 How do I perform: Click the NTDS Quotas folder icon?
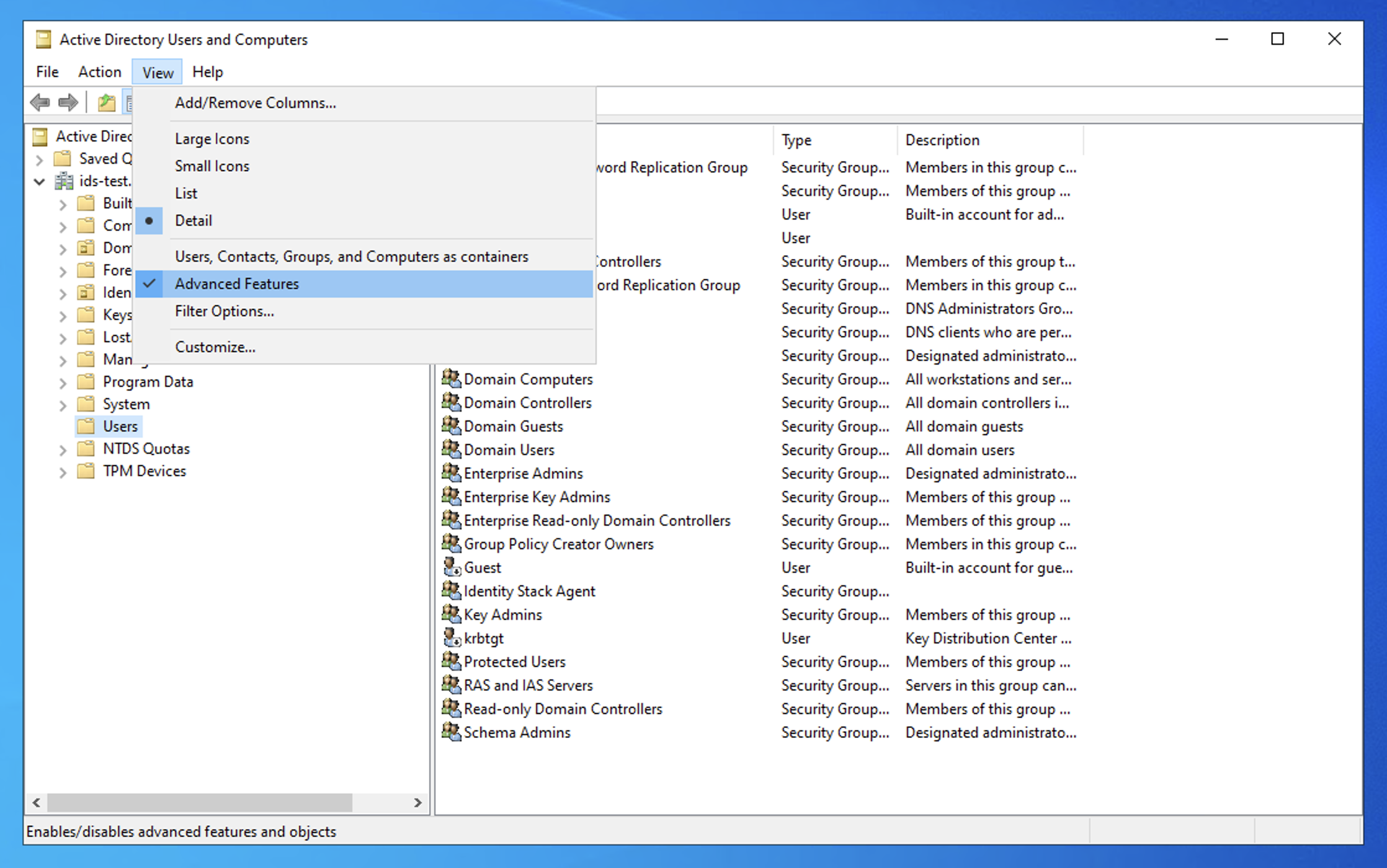click(x=86, y=448)
